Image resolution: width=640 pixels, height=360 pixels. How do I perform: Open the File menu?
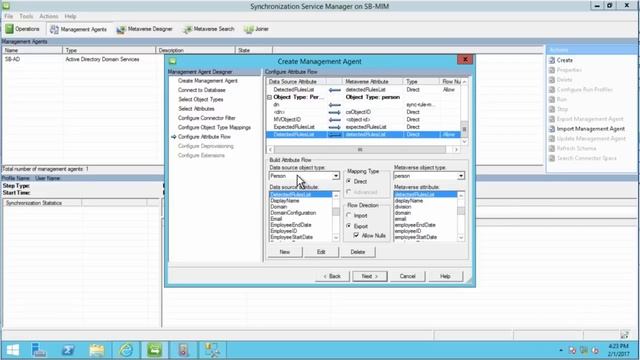click(9, 16)
